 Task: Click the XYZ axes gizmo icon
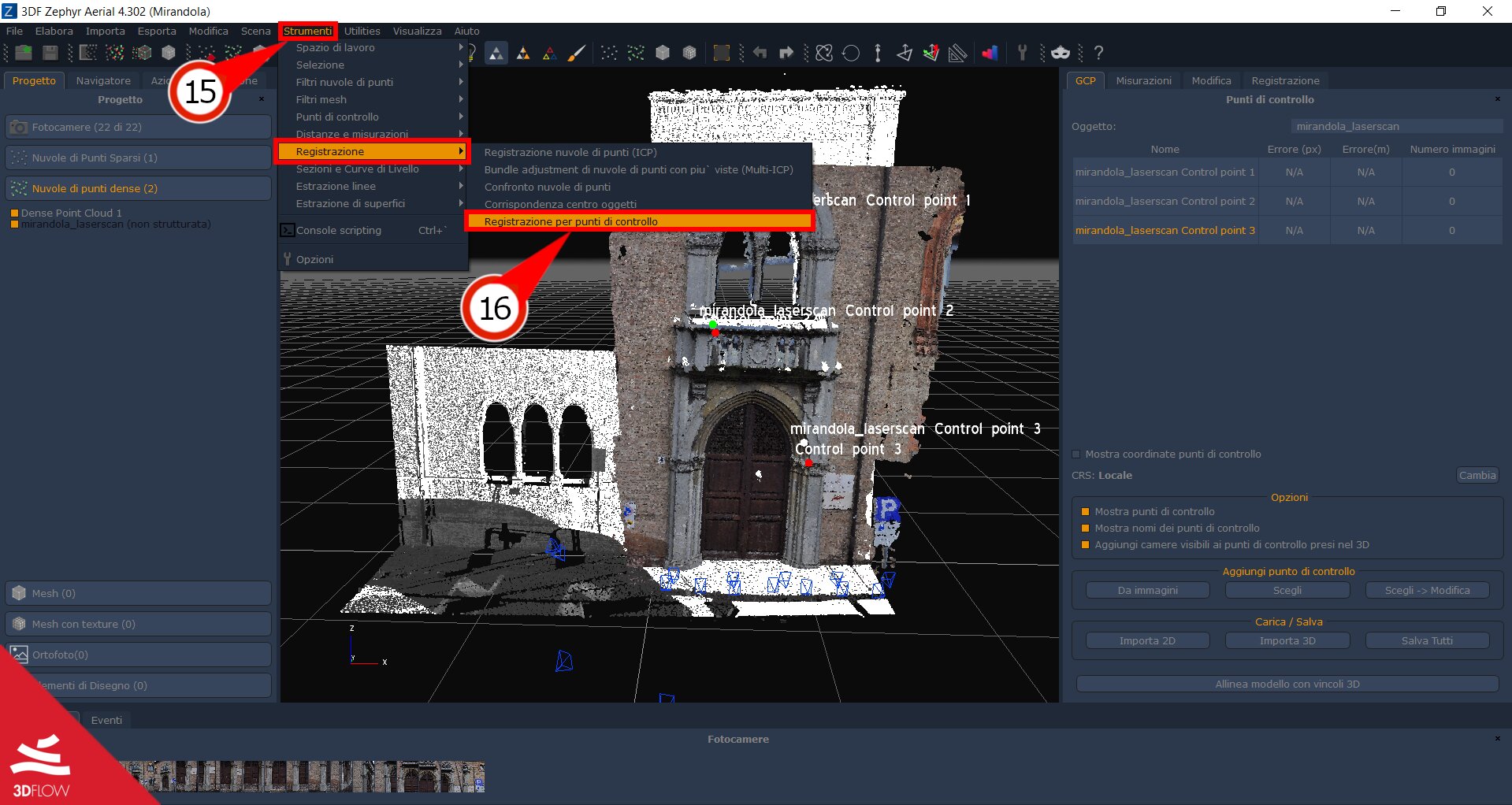(931, 53)
